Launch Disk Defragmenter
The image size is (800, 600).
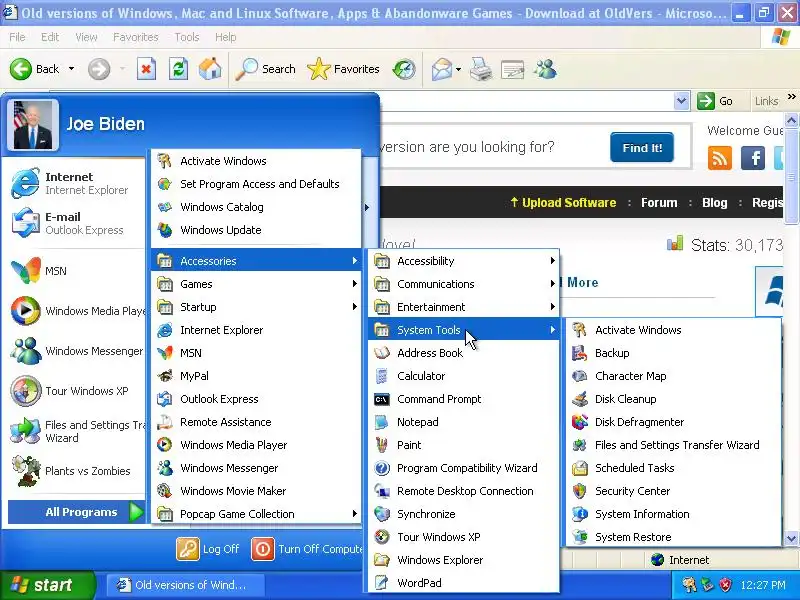pos(673,422)
